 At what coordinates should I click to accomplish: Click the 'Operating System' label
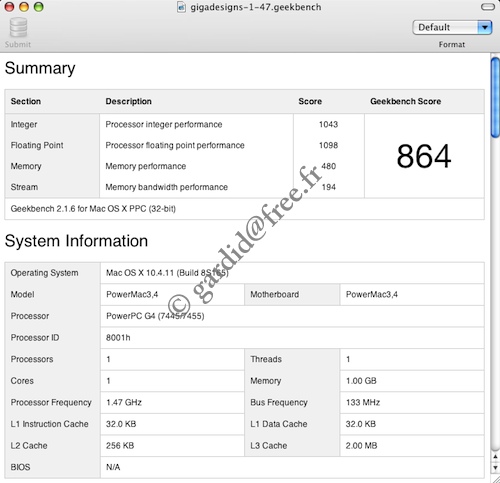pos(45,273)
